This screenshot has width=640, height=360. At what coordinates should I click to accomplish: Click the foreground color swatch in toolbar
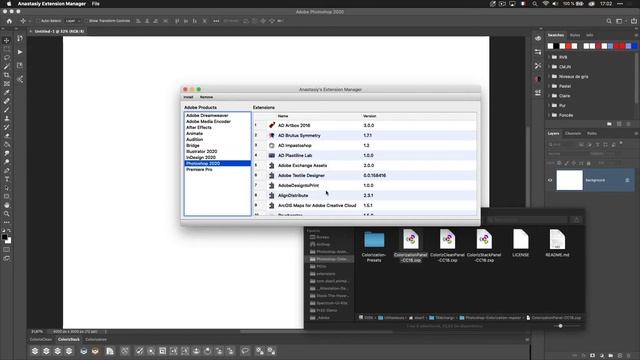4,236
